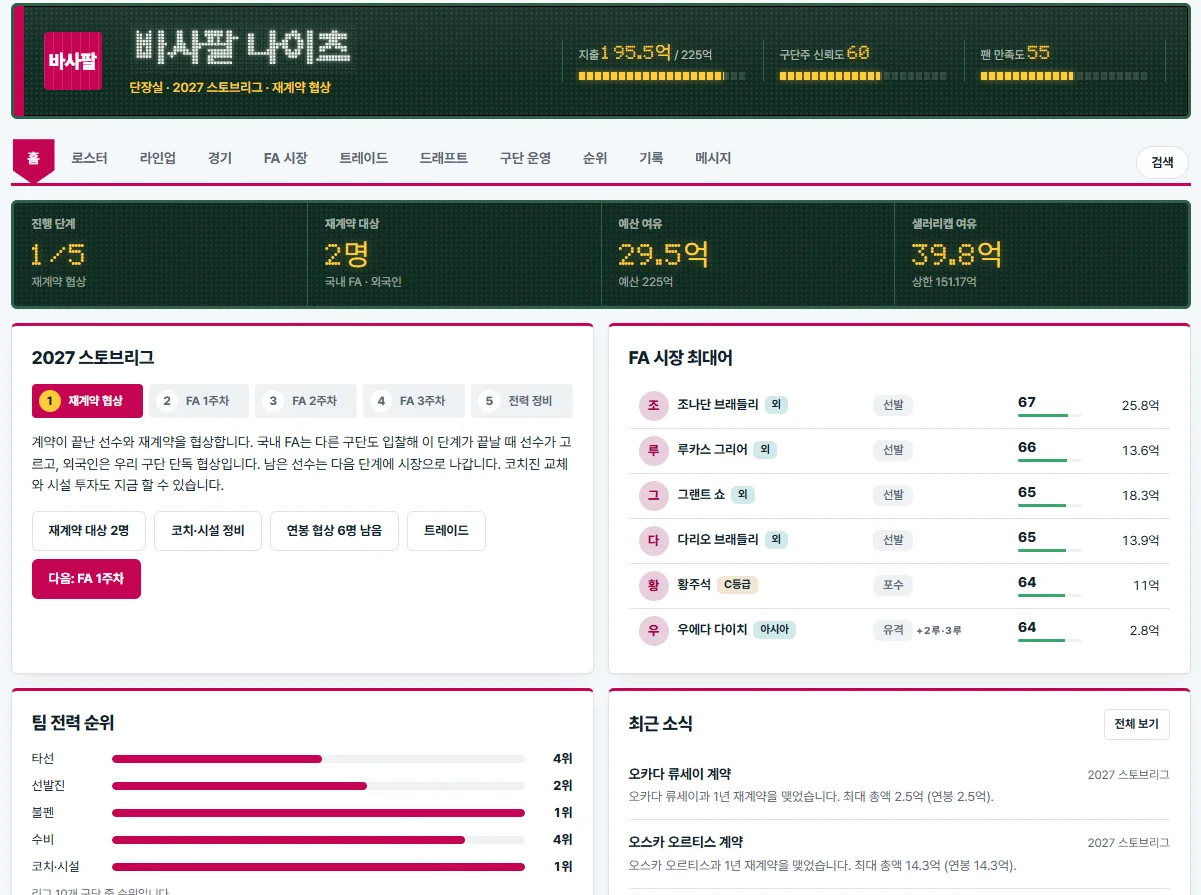Click the 유격 position tag for 우에다 다이치
The image size is (1201, 895).
pyautogui.click(x=892, y=630)
